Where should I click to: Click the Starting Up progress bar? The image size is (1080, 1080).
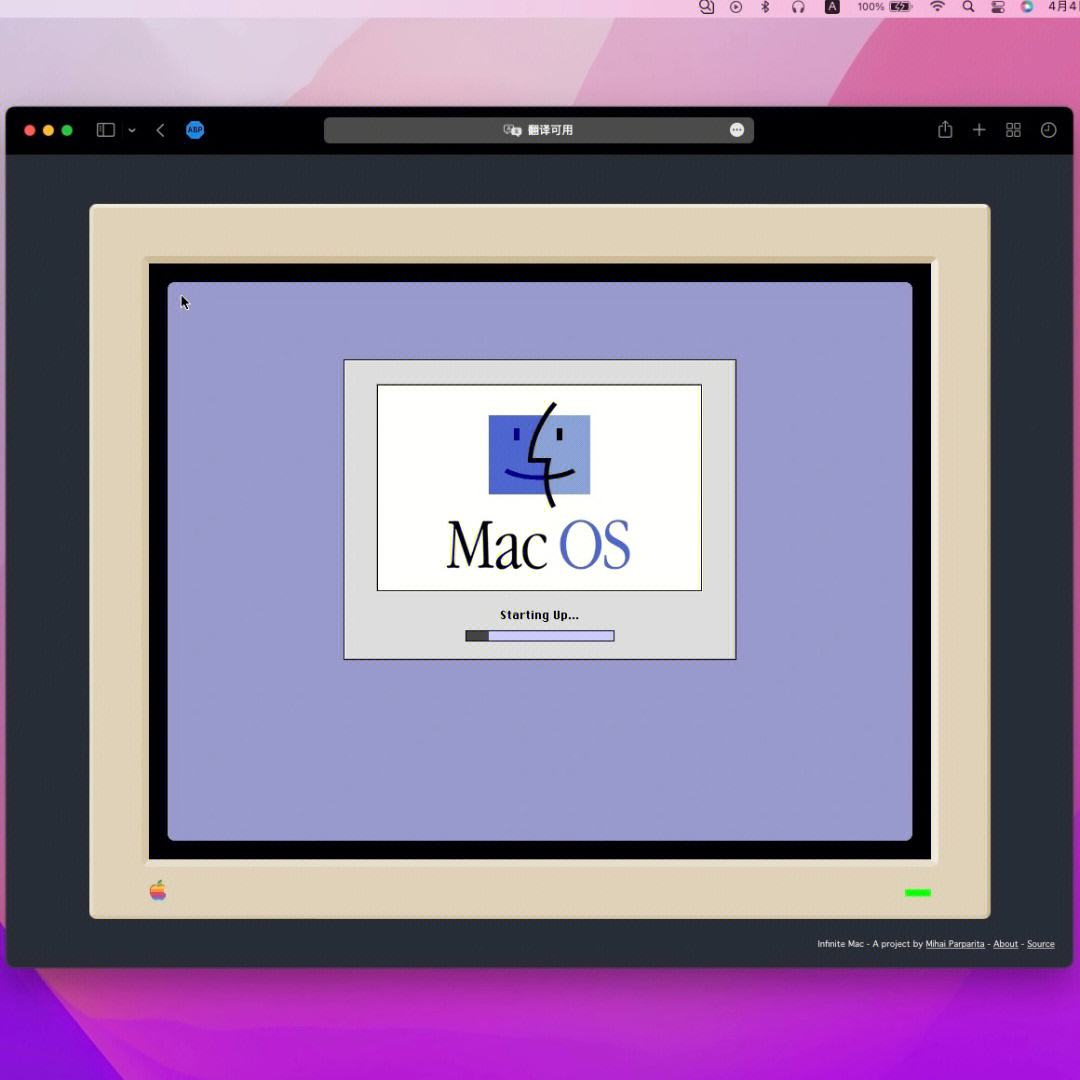point(539,636)
